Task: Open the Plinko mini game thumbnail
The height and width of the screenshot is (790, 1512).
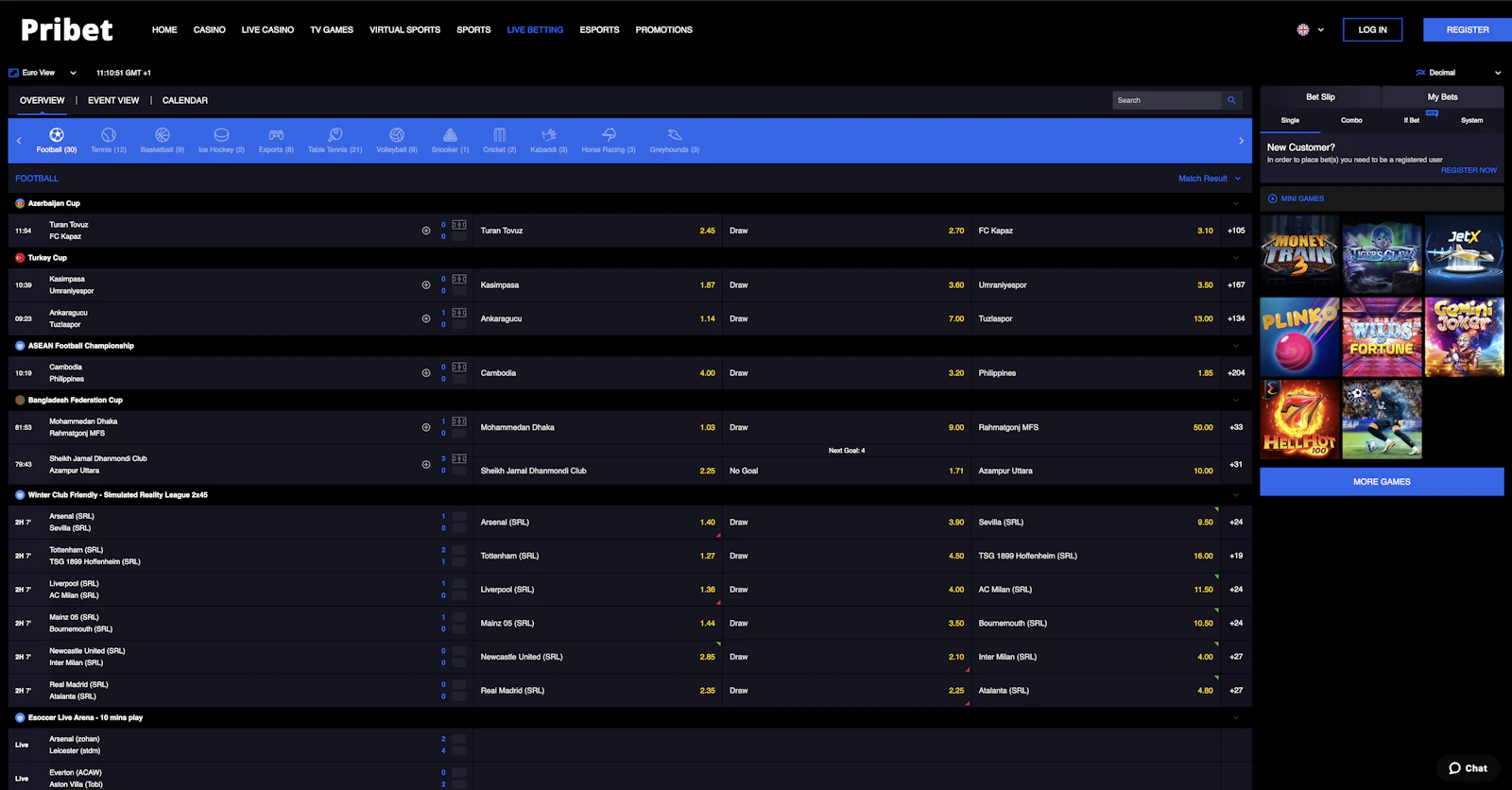Action: [x=1299, y=337]
